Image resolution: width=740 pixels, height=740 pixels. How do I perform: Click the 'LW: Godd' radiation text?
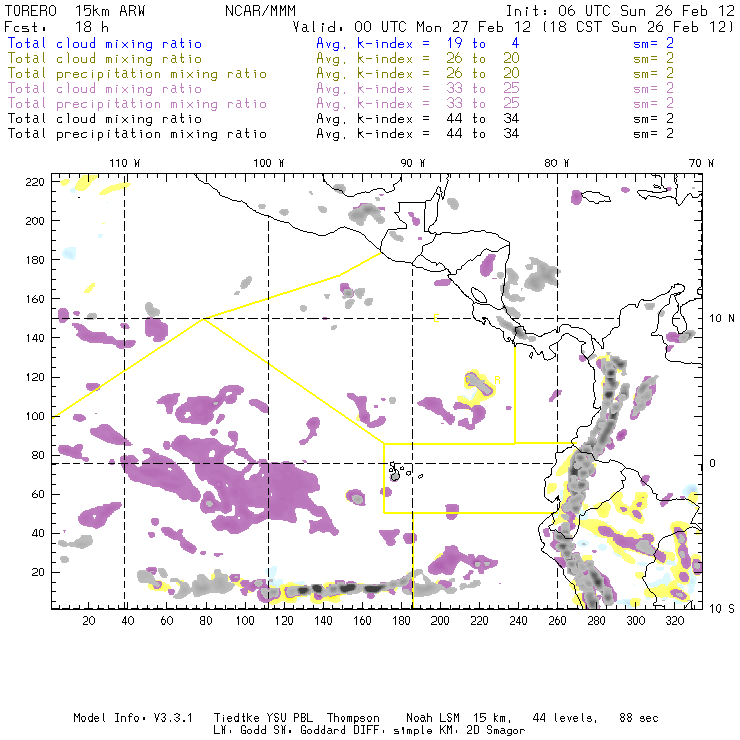pyautogui.click(x=240, y=730)
